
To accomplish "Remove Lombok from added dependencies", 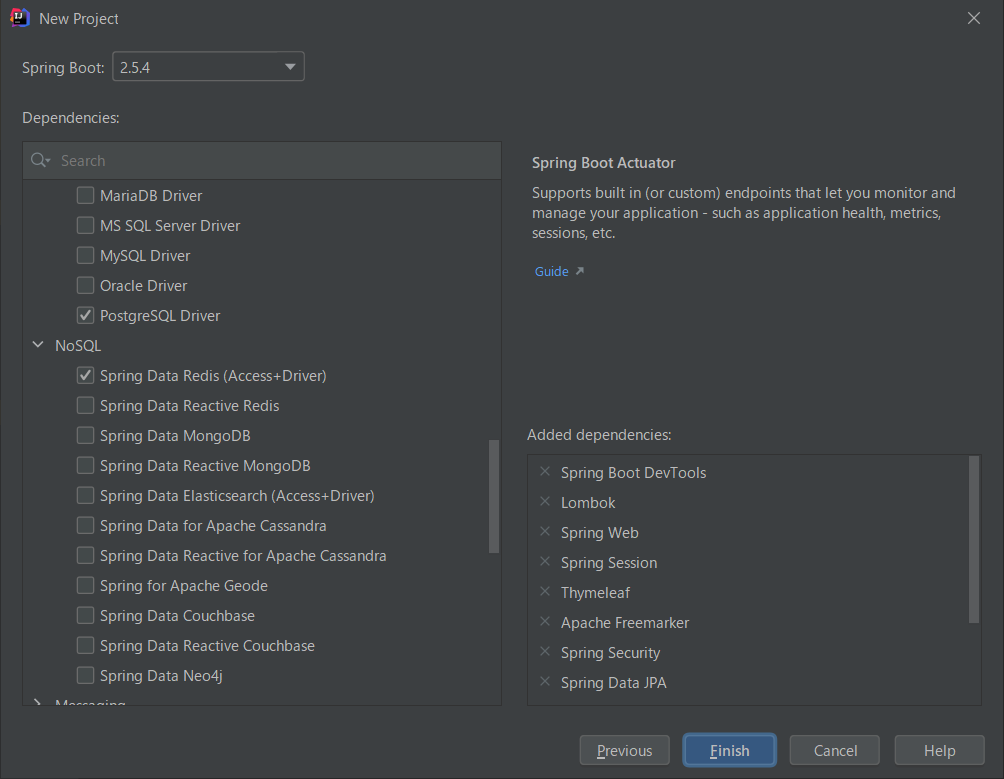I will click(545, 502).
